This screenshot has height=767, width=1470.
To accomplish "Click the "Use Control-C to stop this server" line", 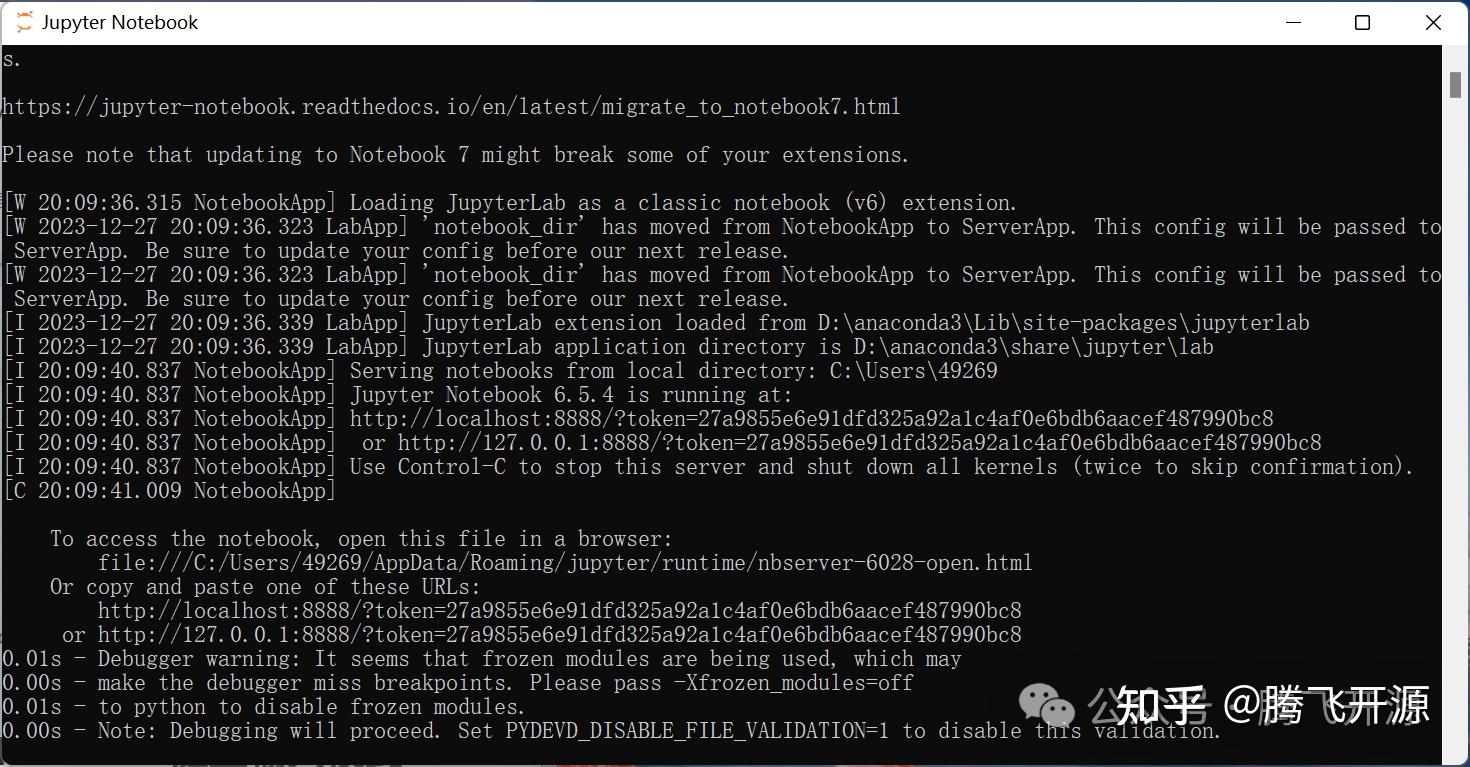I will tap(881, 467).
